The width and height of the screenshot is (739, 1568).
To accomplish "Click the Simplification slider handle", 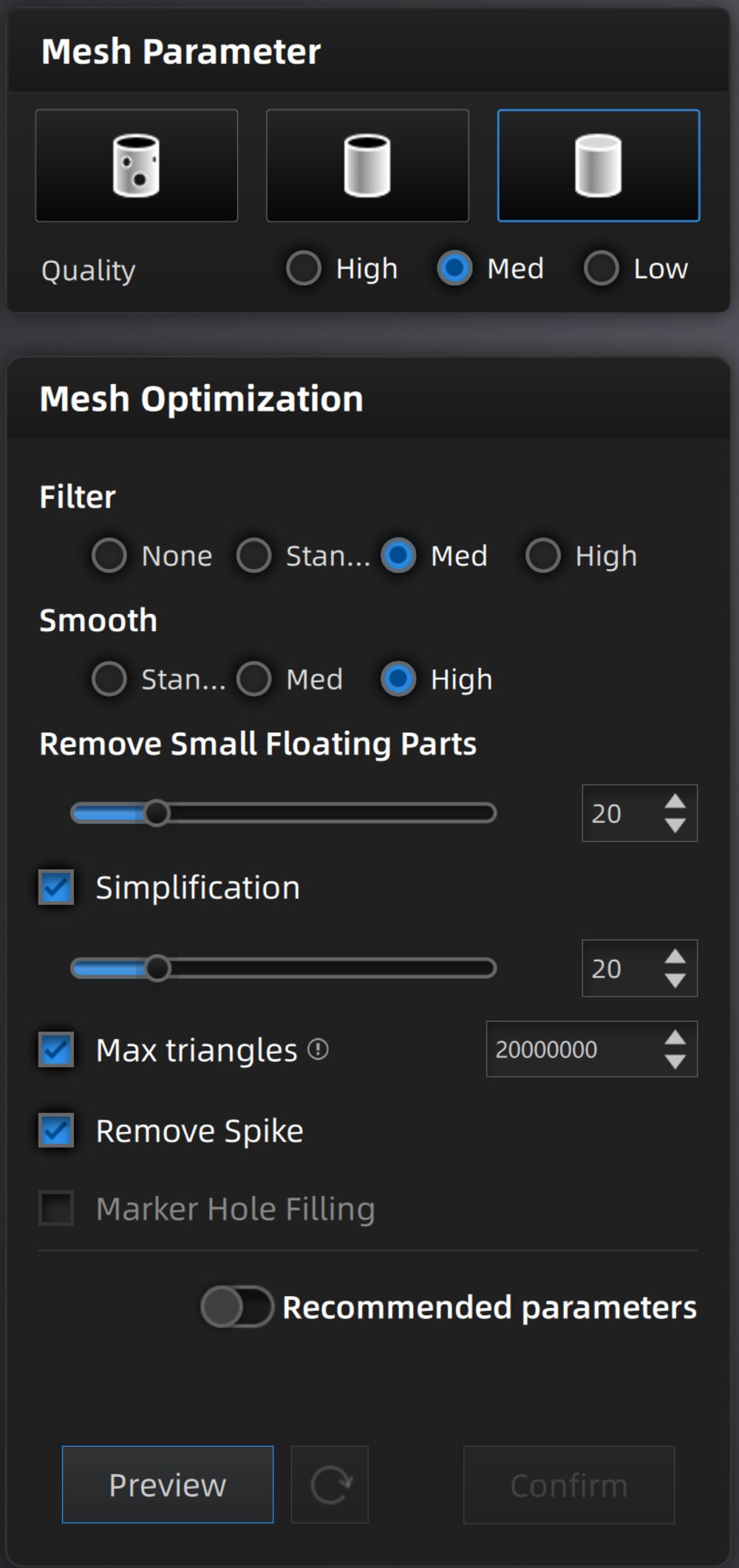I will [x=157, y=968].
